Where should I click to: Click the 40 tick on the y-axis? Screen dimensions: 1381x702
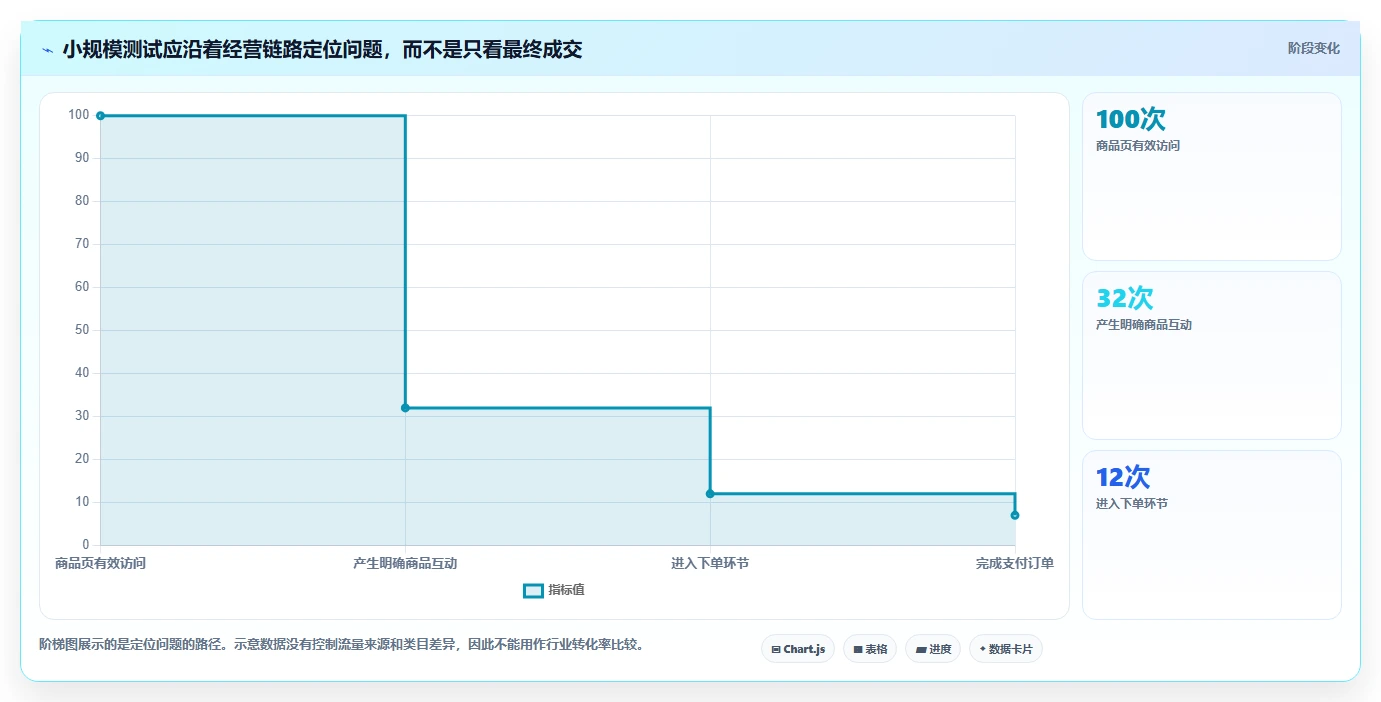click(x=82, y=373)
